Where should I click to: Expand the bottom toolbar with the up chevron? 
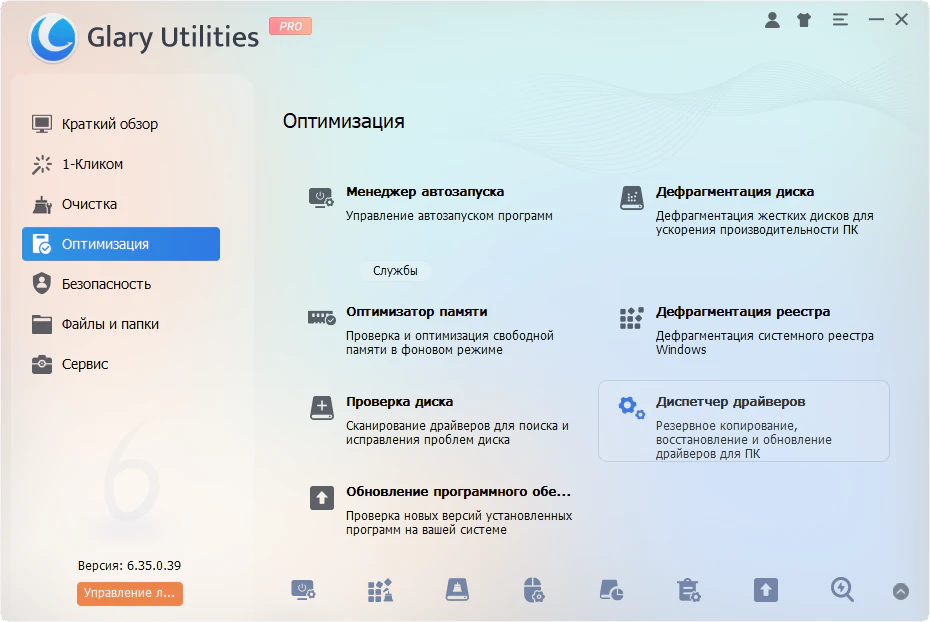(900, 591)
